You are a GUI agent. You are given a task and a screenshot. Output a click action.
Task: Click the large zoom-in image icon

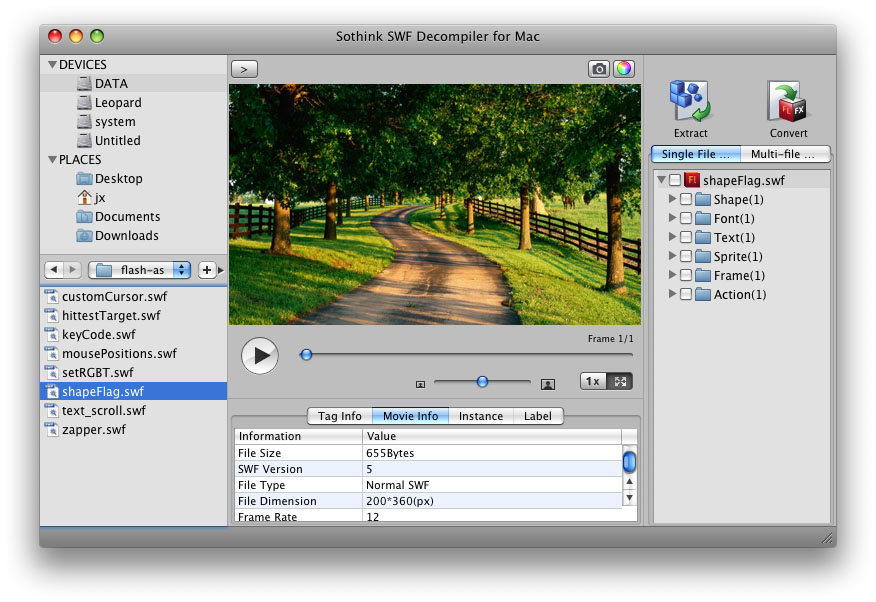tap(548, 384)
